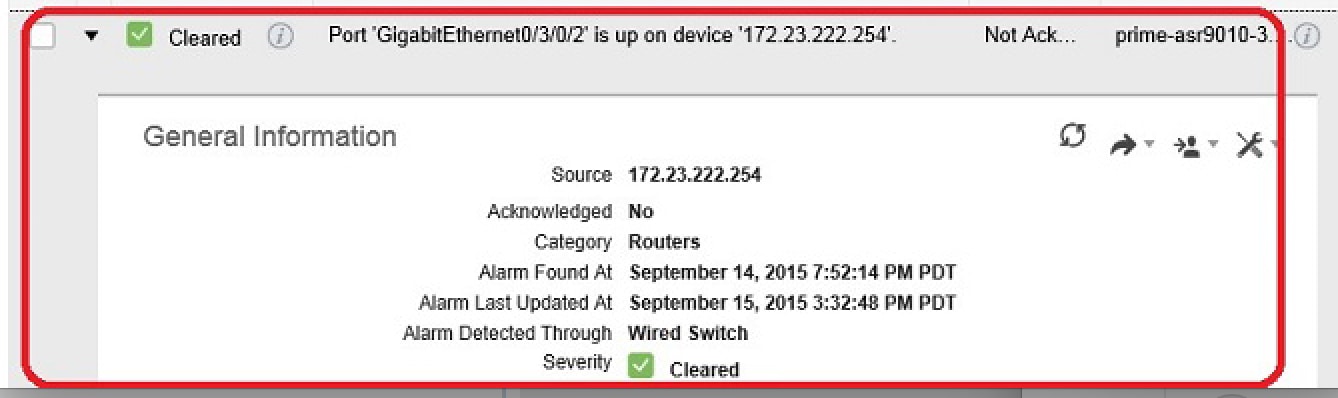
Task: Open the assign user dropdown caret
Action: click(x=1213, y=145)
